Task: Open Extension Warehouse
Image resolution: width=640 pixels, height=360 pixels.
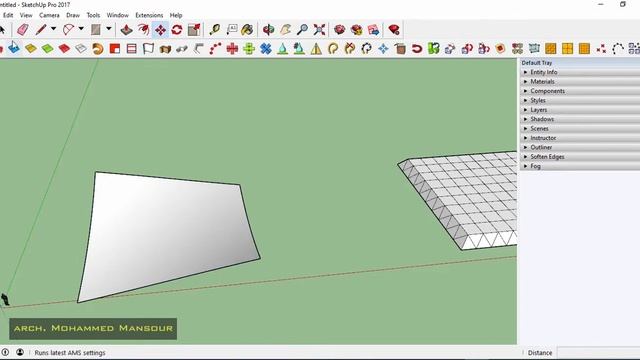Action: [357, 29]
